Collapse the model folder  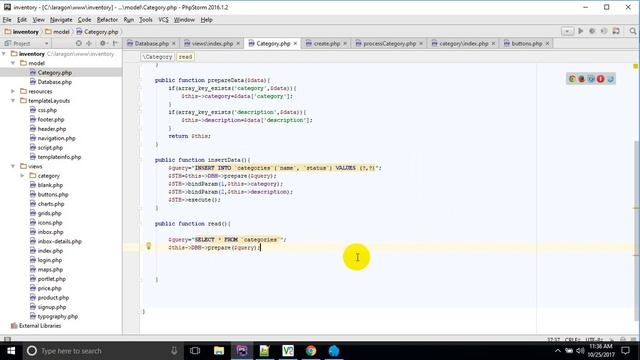pyautogui.click(x=13, y=63)
